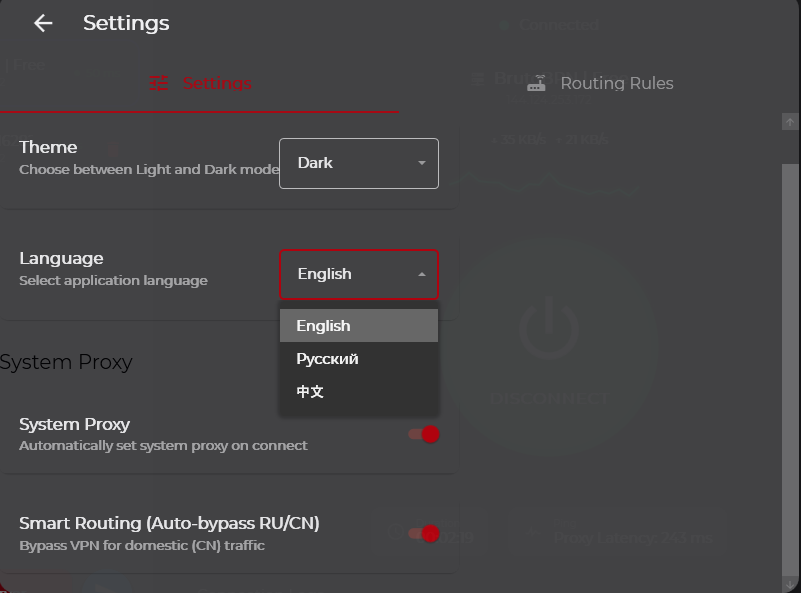Choose 中文 from the language list
Screen dimensions: 801x593
point(359,392)
